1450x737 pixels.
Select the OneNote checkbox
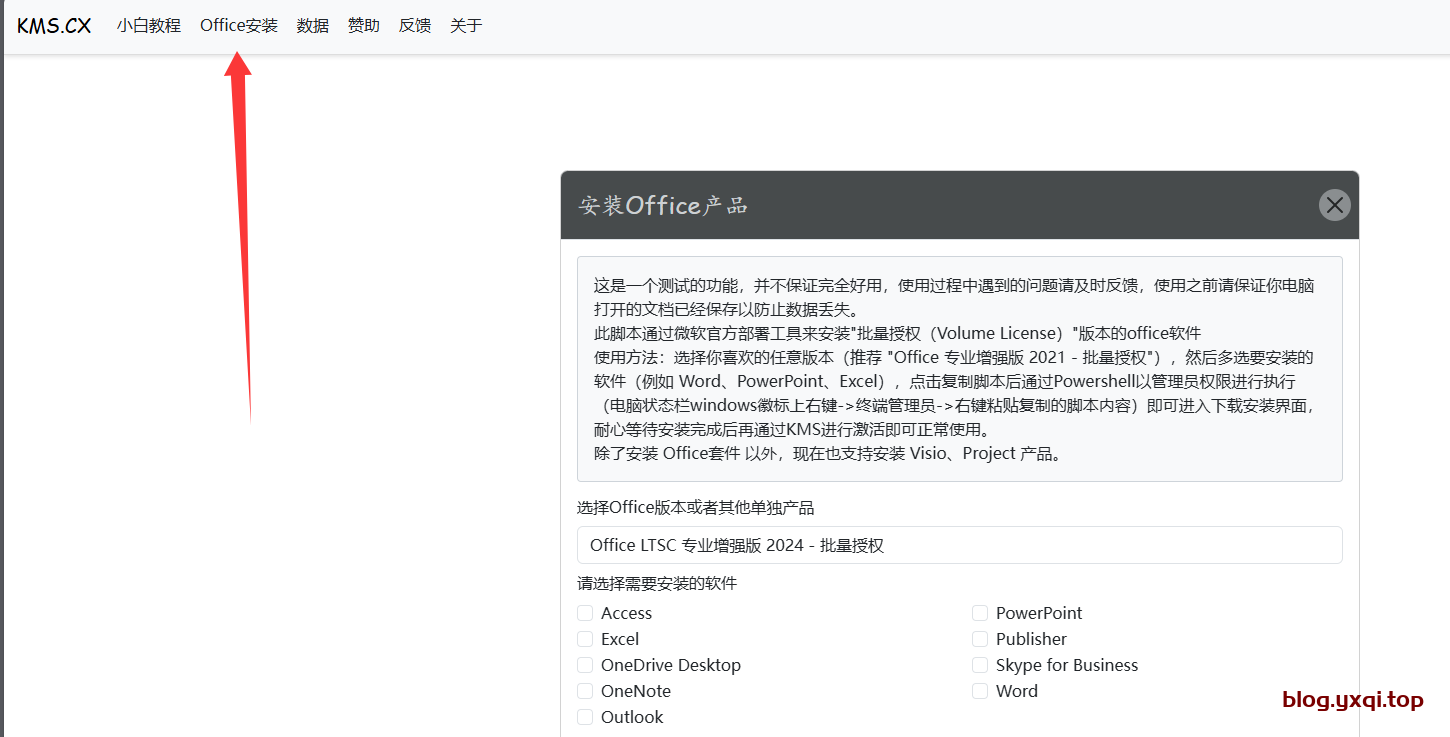click(585, 691)
